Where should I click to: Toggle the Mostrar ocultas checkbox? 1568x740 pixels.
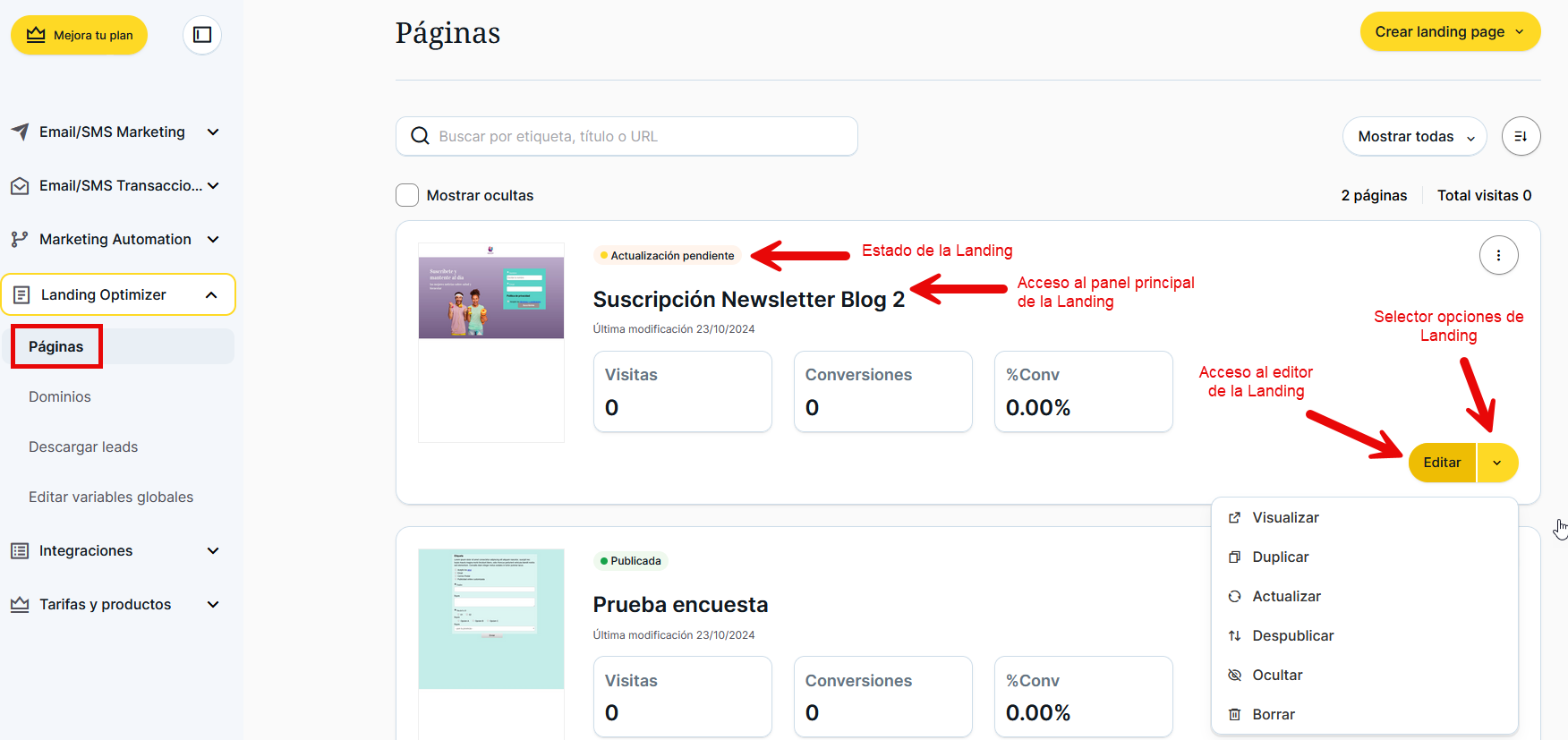(x=407, y=195)
